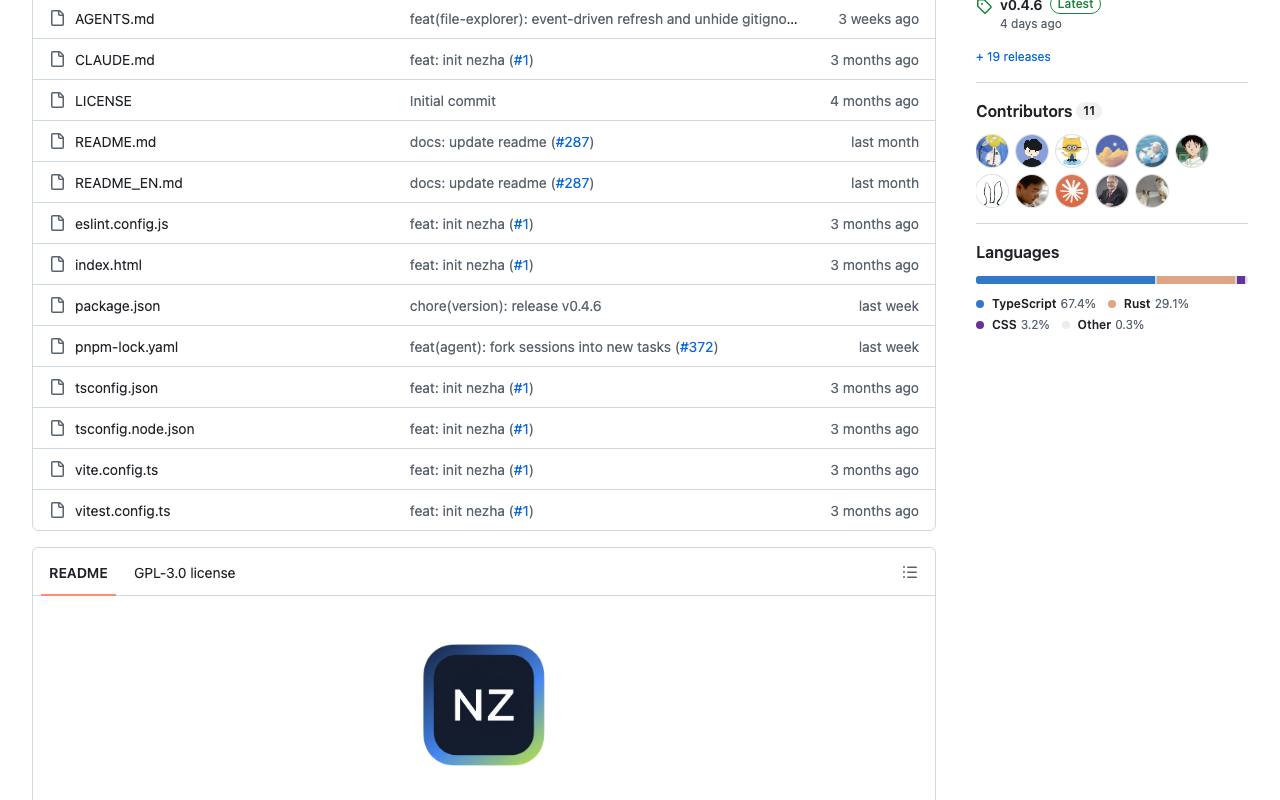Screen dimensions: 1280x800
Task: Open the pnpm-lock.yaml file
Action: tap(126, 347)
